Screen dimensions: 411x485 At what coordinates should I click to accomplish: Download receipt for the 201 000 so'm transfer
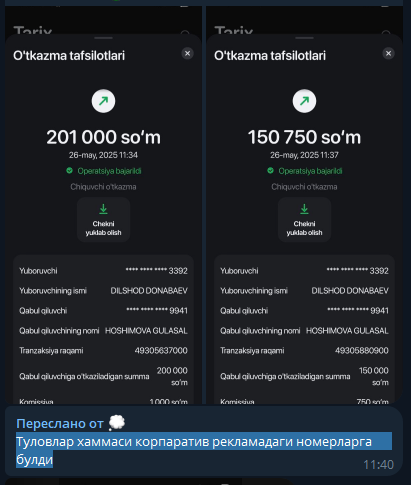[x=103, y=219]
